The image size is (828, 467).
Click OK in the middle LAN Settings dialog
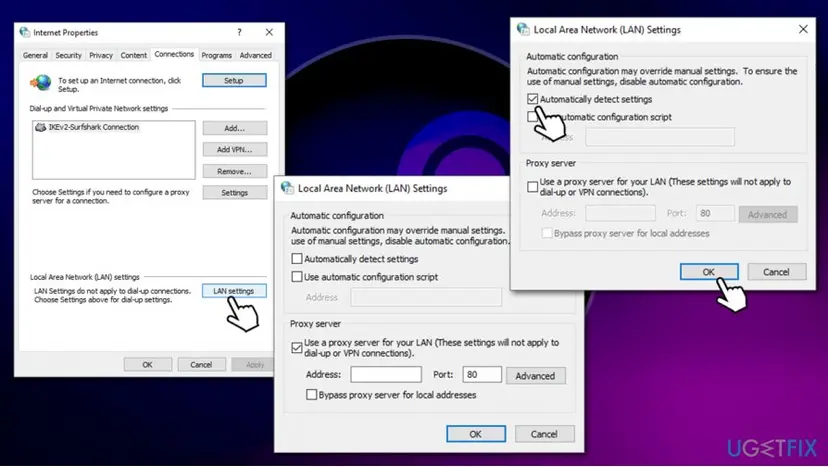(x=476, y=434)
